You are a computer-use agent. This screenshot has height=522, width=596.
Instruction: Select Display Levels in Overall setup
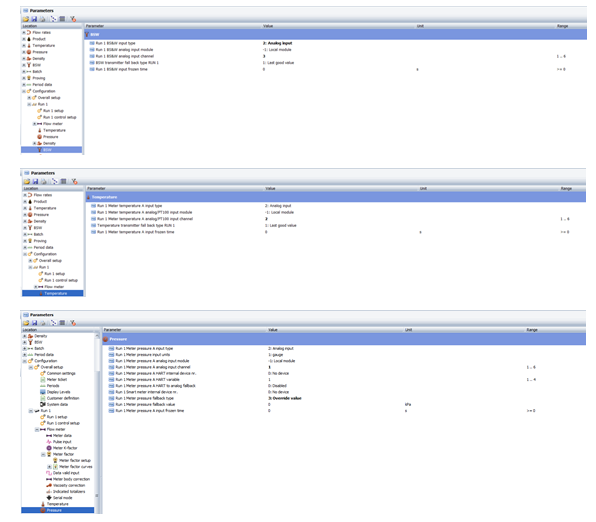[x=59, y=392]
